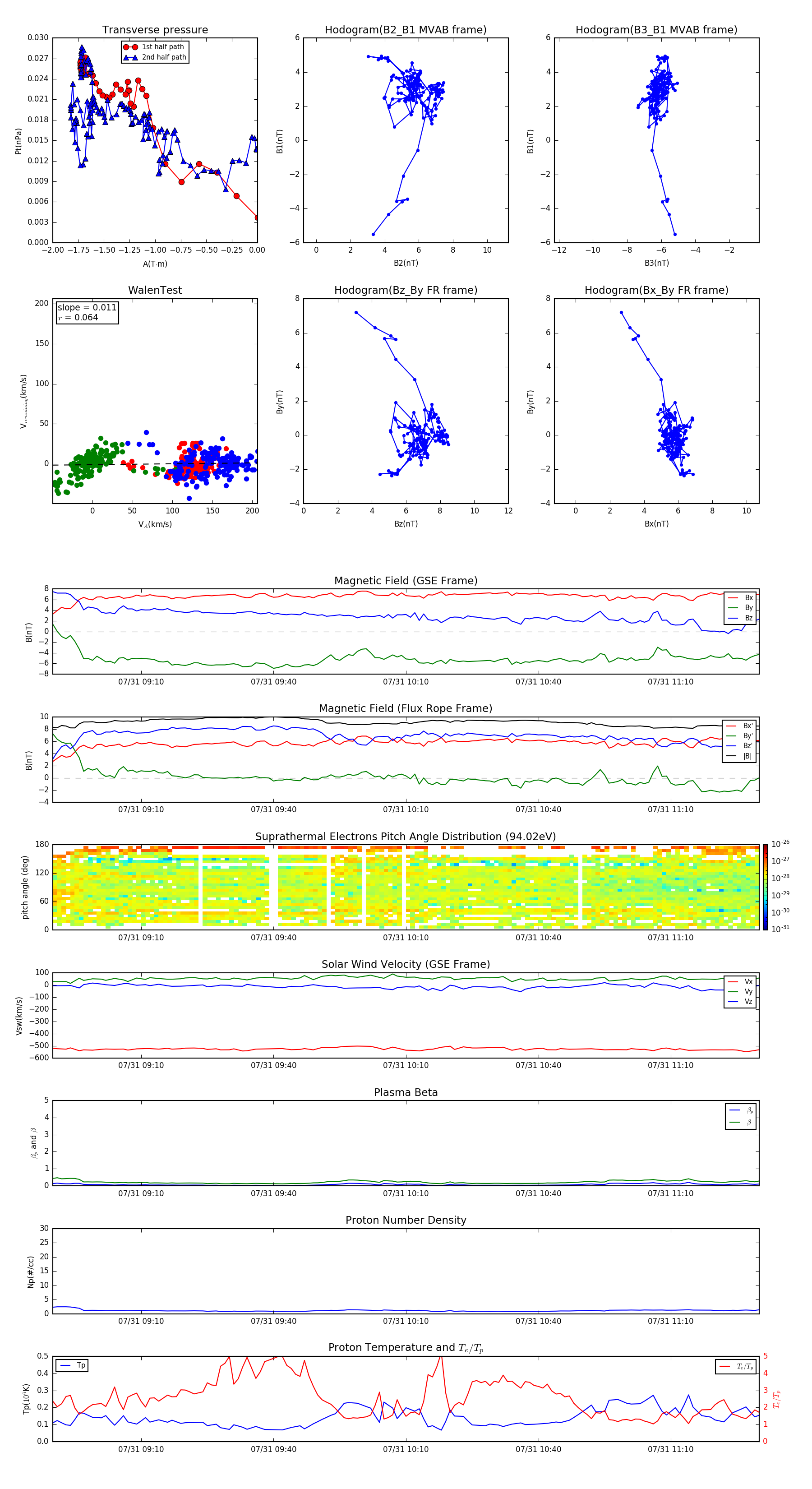Click the "Tp(10^6K)" axis label
The height and width of the screenshot is (1489, 812).
pyautogui.click(x=26, y=1399)
